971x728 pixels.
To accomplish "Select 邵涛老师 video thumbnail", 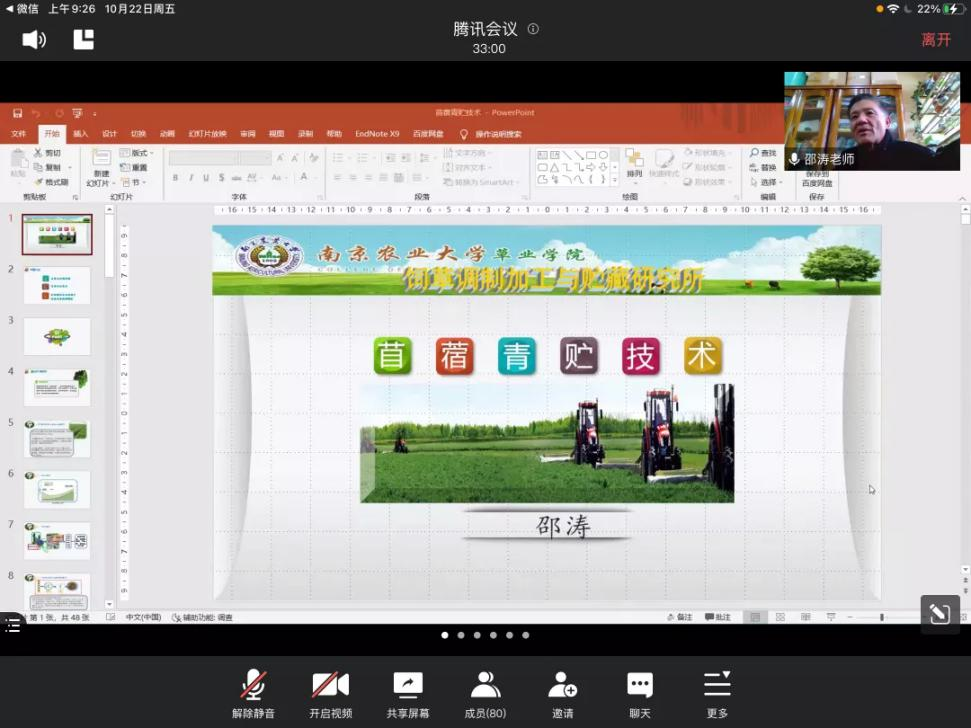I will pos(873,121).
